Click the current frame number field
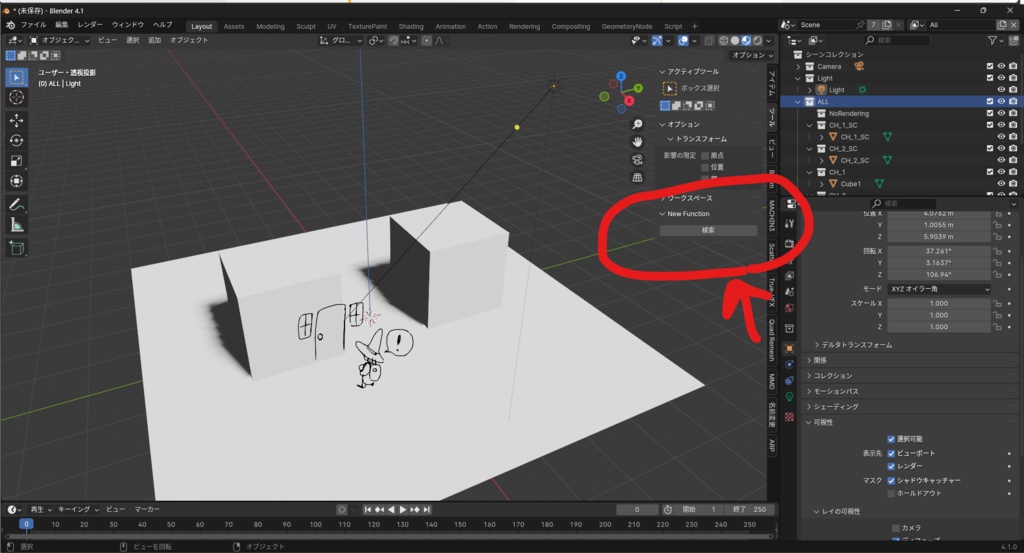 point(637,509)
